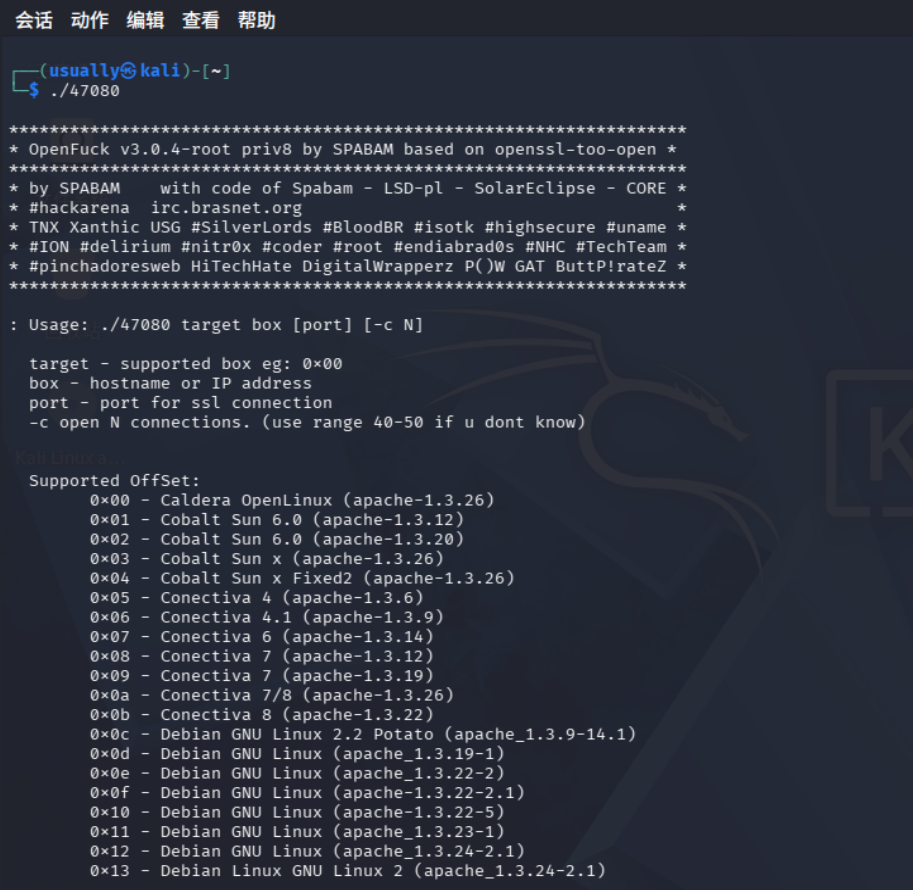Click the 0x0e Debian apache_1.3.22-2 row

click(298, 774)
